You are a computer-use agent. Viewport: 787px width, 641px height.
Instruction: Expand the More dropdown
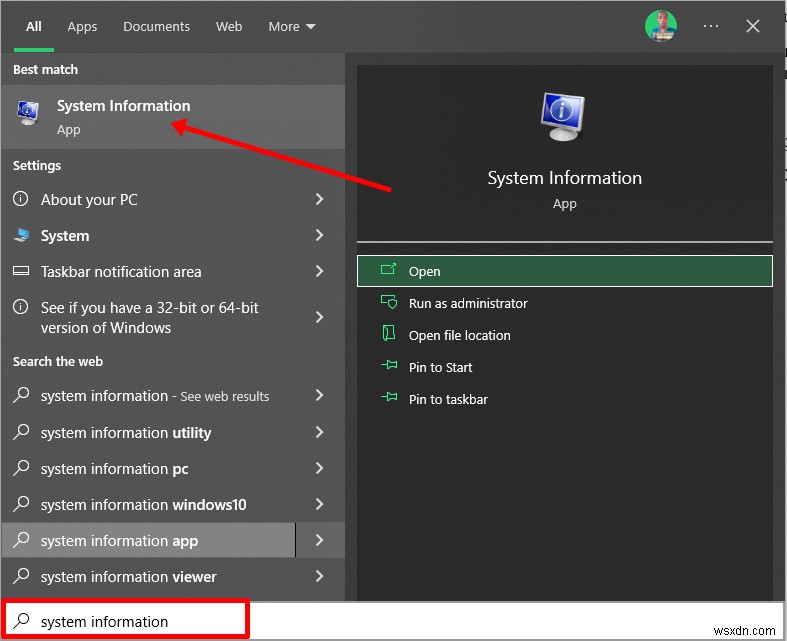292,27
